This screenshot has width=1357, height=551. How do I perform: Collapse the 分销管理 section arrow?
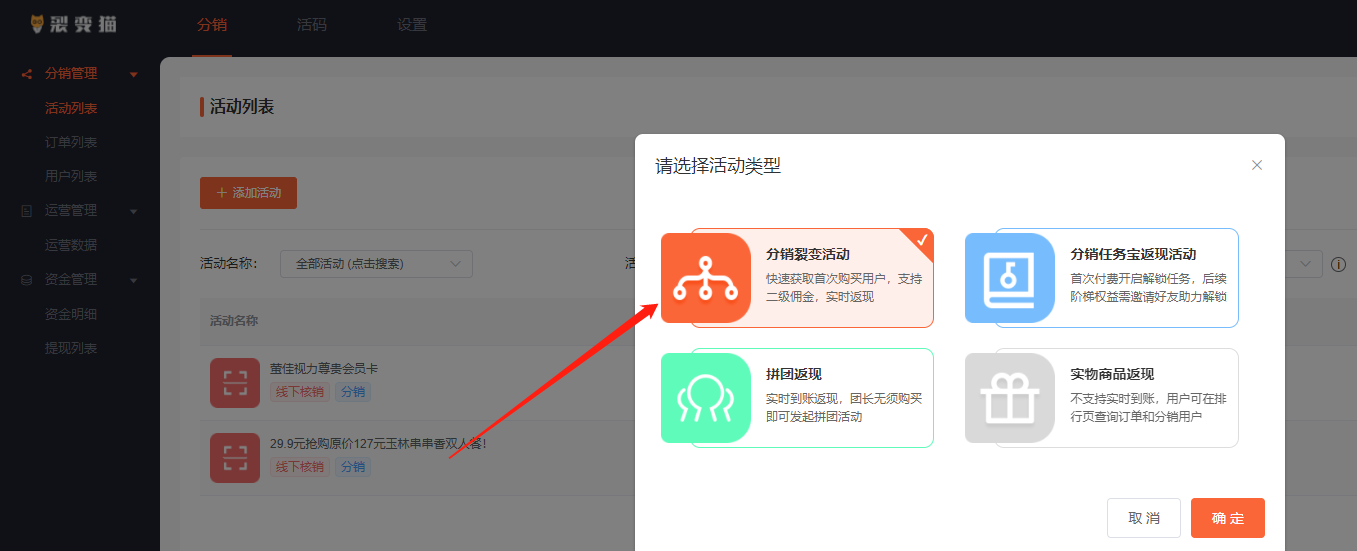tap(134, 75)
